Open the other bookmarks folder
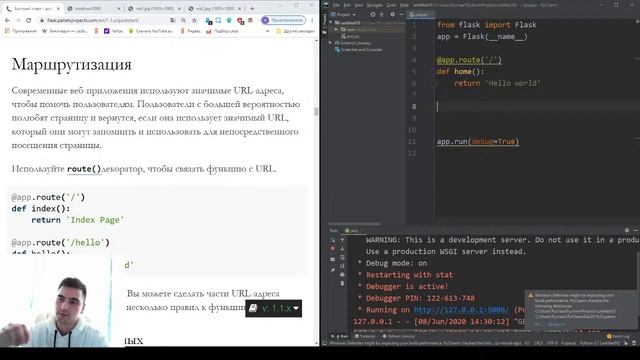This screenshot has height=360, width=640. (296, 31)
